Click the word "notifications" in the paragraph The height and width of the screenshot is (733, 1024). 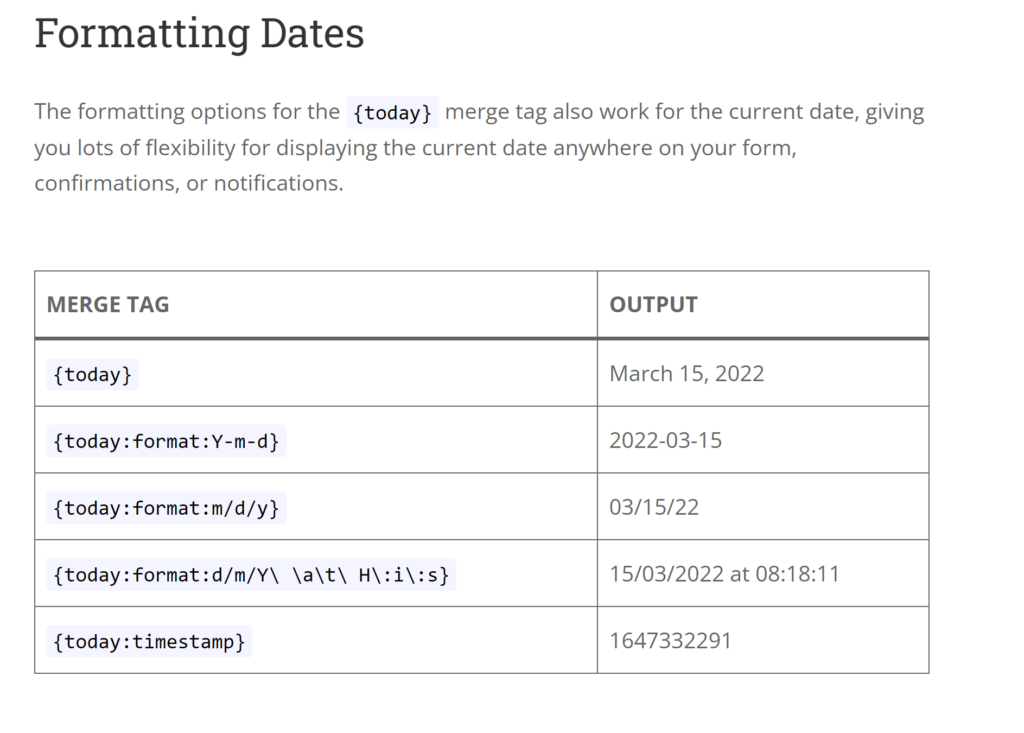[277, 184]
